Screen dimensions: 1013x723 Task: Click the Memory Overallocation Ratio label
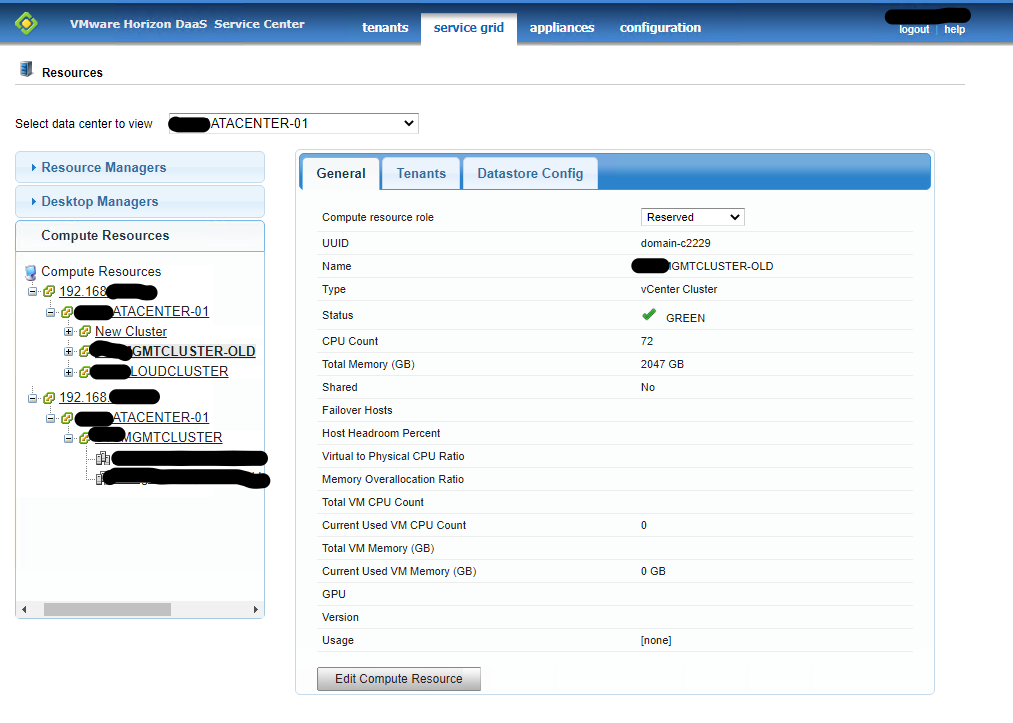393,479
